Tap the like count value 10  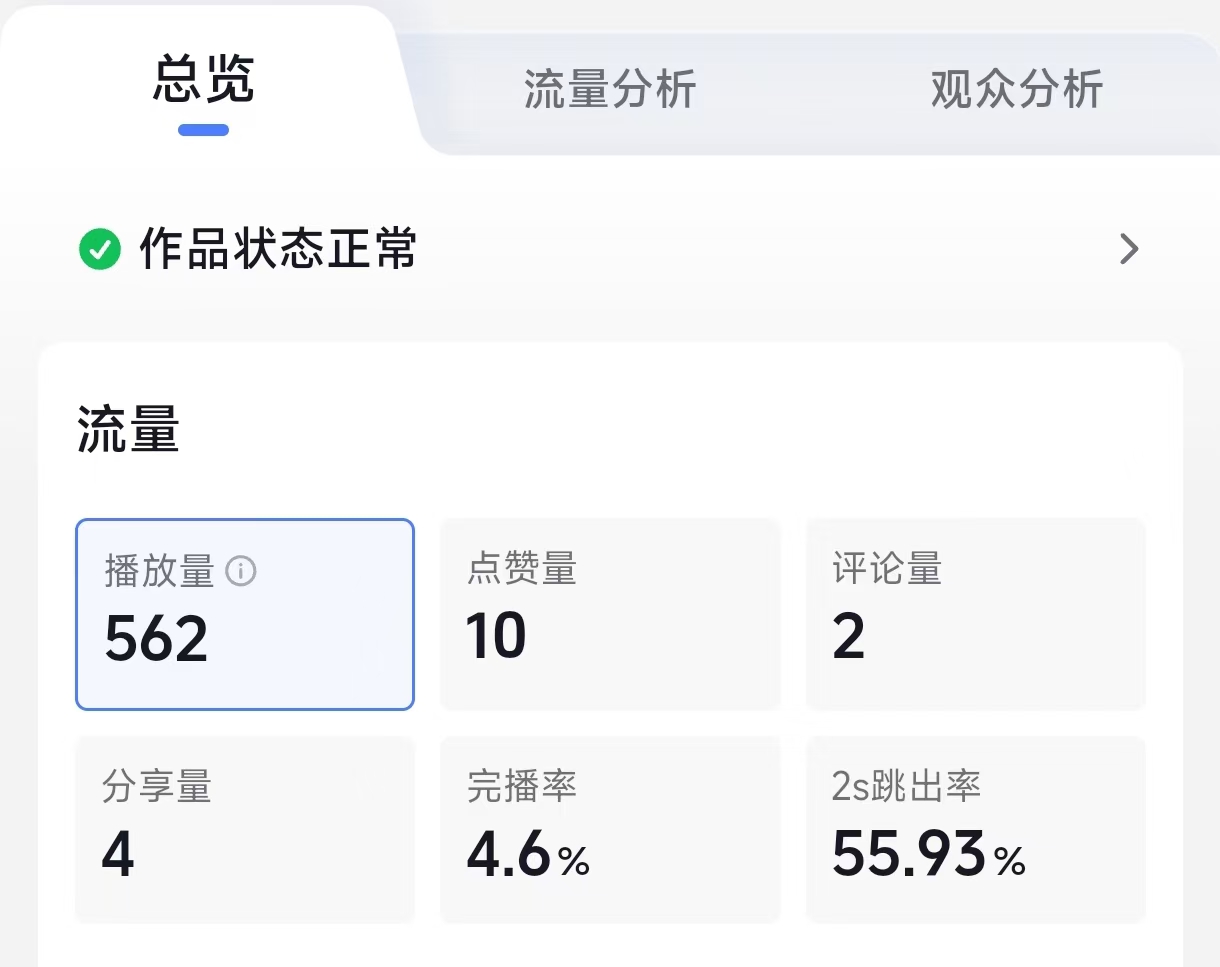496,636
